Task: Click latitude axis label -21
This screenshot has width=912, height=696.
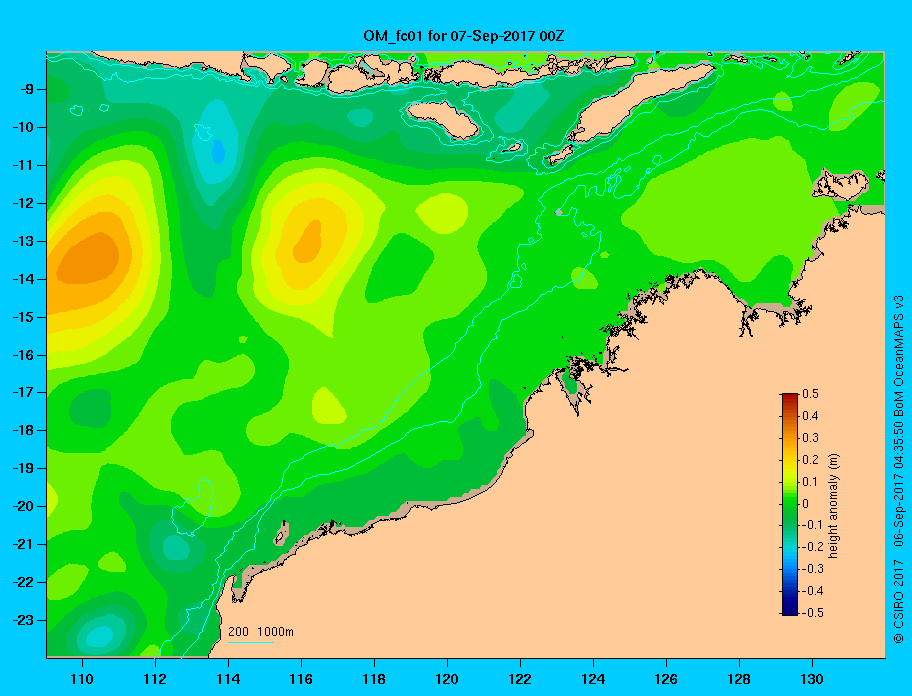Action: click(x=22, y=544)
